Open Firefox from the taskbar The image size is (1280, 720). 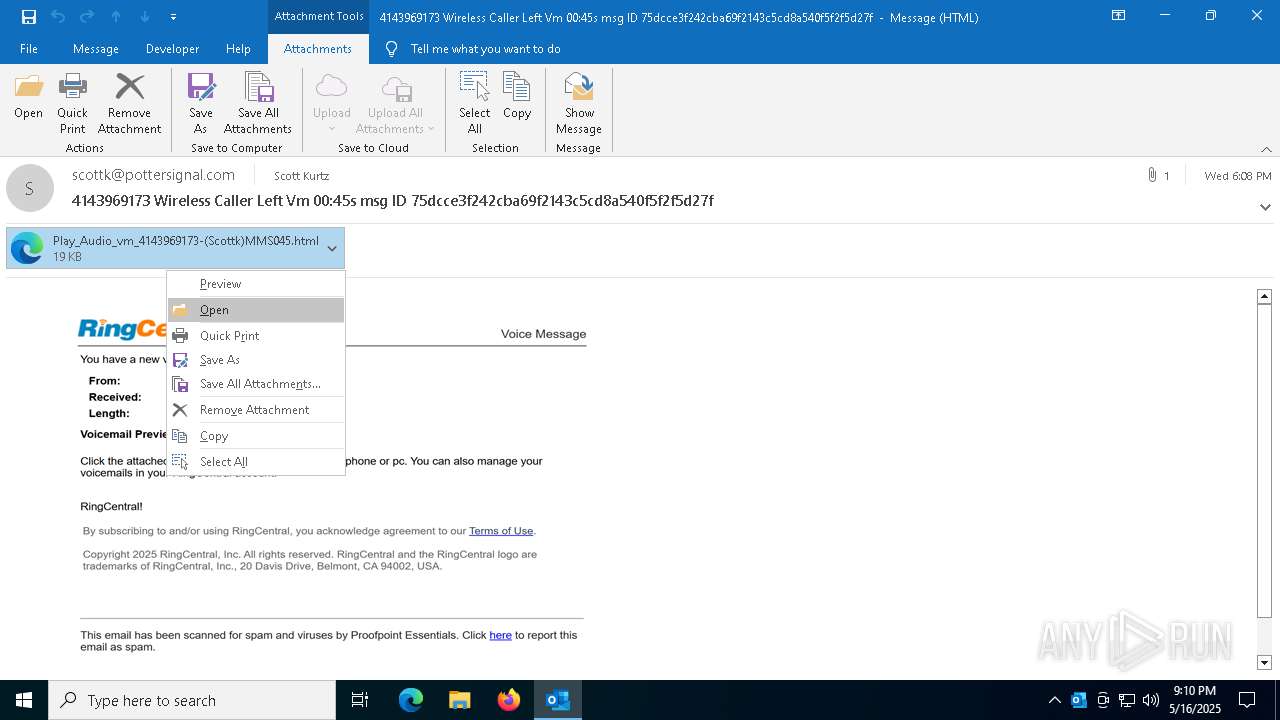pos(509,700)
